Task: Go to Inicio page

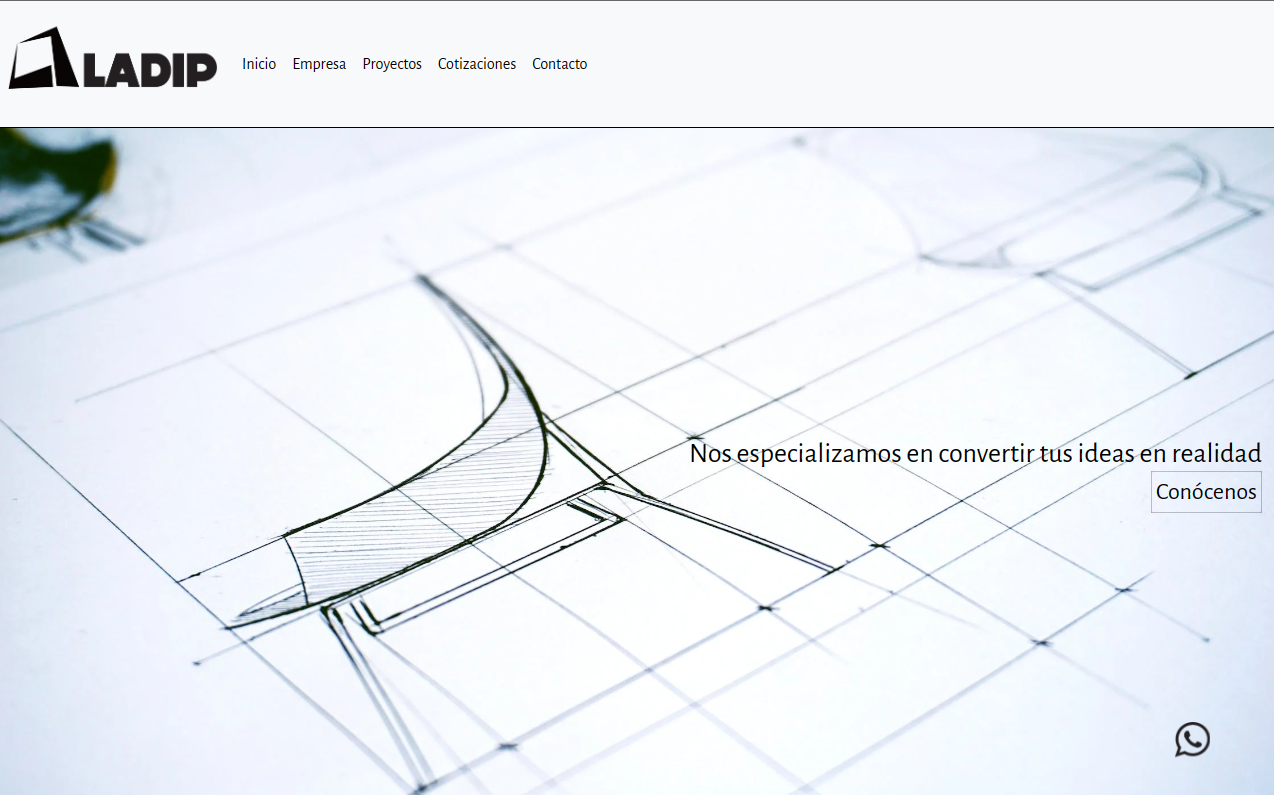Action: pos(259,64)
